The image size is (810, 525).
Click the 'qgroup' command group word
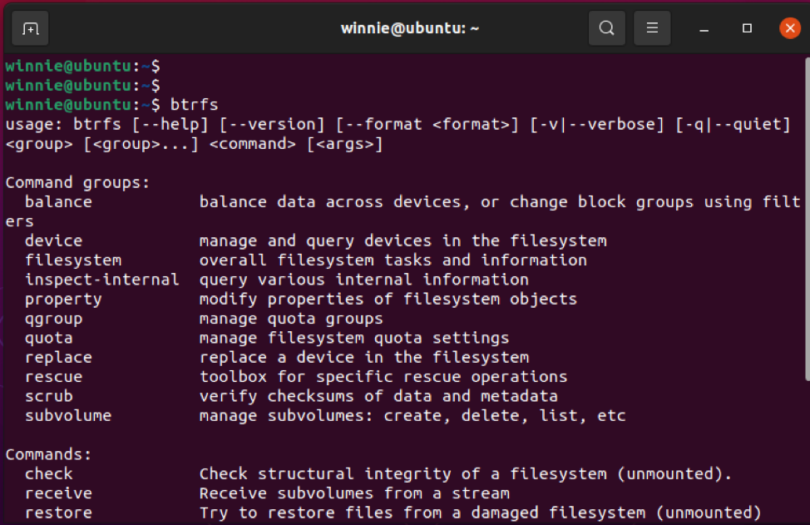pyautogui.click(x=54, y=319)
